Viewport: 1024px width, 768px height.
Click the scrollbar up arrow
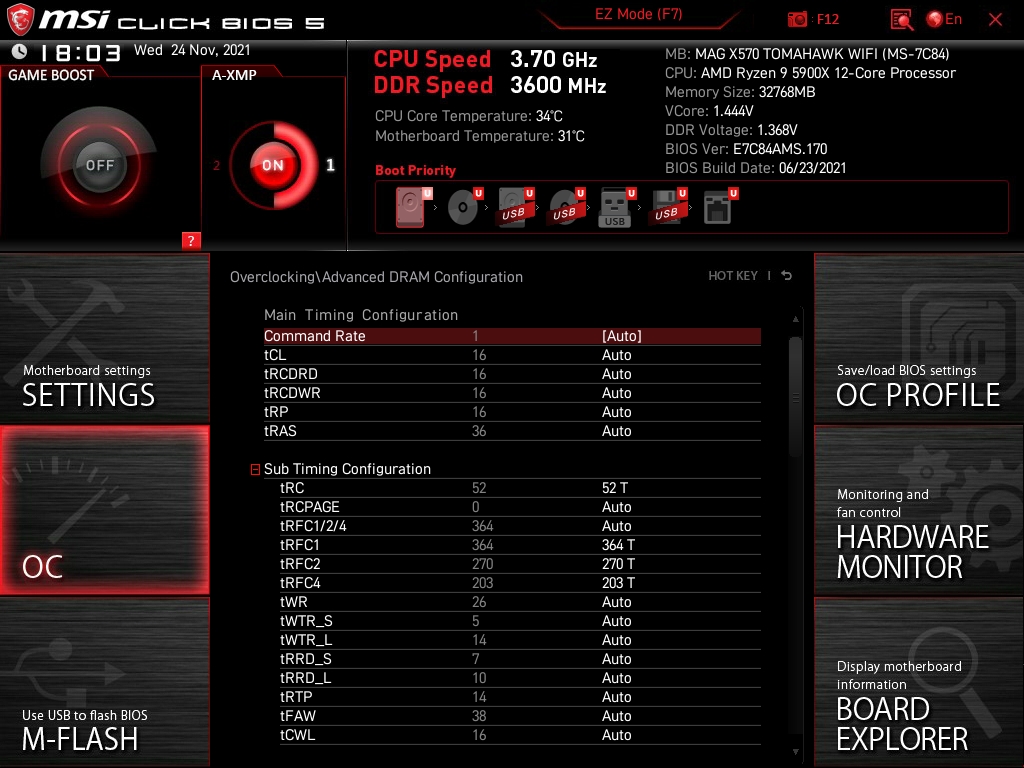(x=795, y=319)
